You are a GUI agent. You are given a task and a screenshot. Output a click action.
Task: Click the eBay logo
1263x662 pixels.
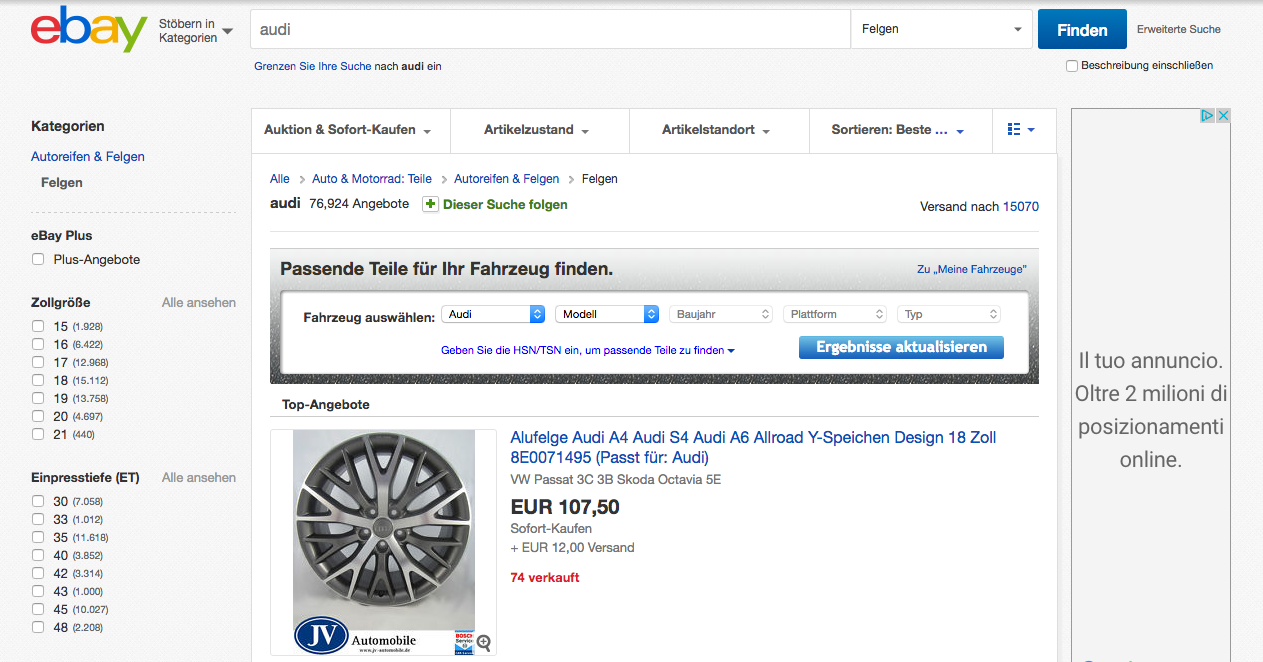click(x=89, y=29)
